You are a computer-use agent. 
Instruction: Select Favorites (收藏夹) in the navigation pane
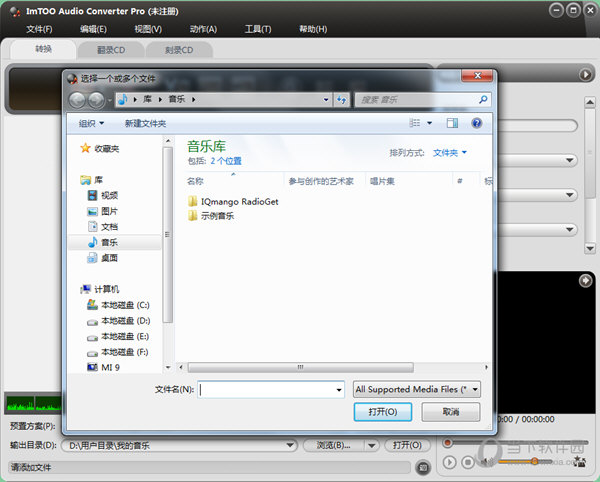[100, 148]
